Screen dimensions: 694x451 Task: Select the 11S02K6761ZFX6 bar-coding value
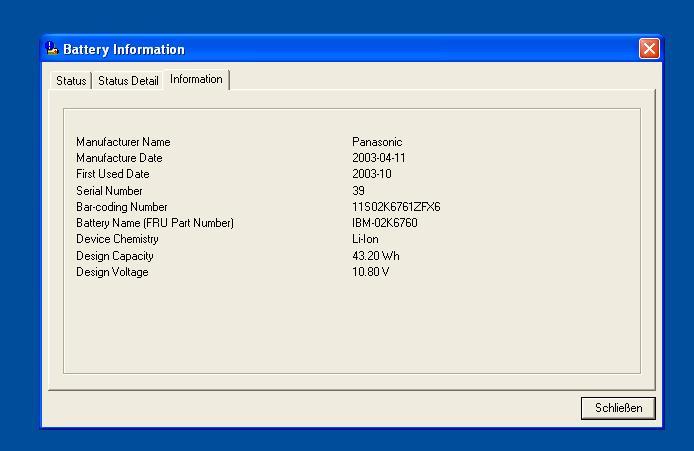[396, 207]
